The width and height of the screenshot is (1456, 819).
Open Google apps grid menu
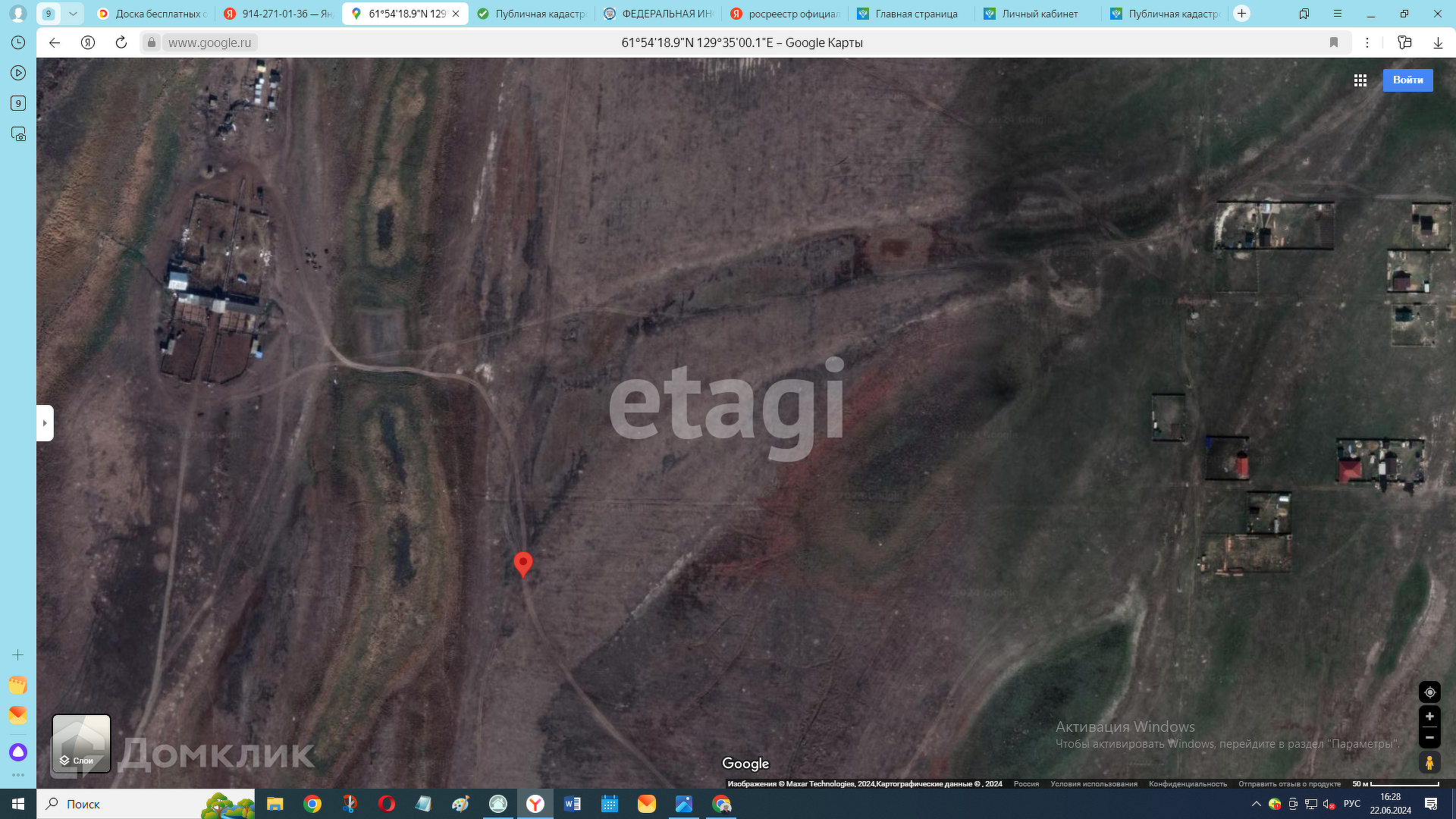[x=1360, y=80]
